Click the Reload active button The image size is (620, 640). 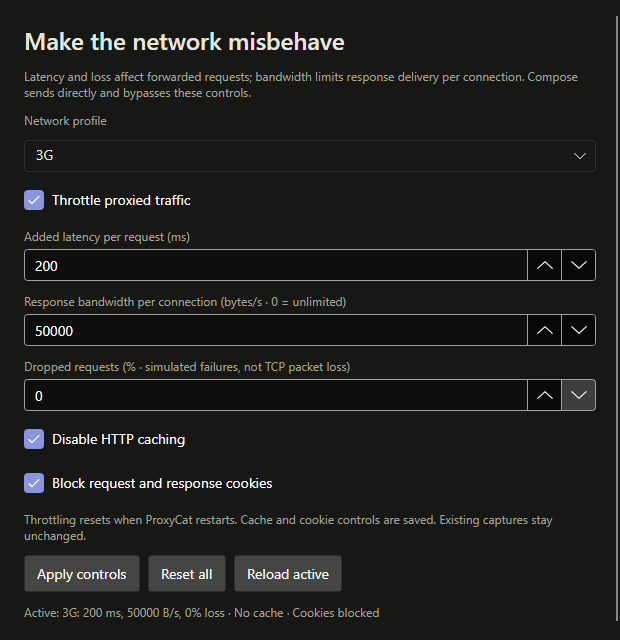point(288,574)
